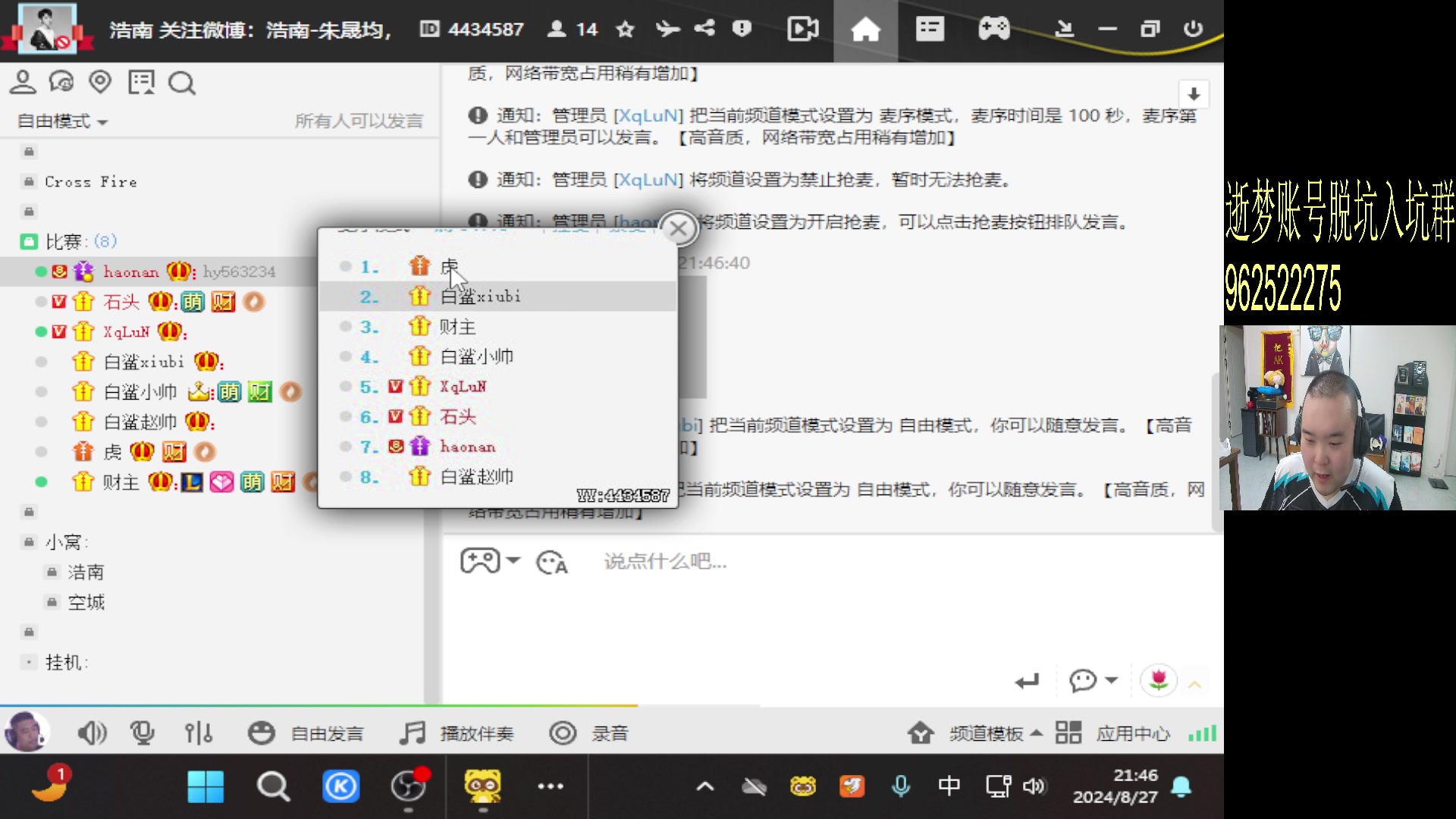The height and width of the screenshot is (819, 1456).
Task: Select queue entry 8 白鲨赵帅
Action: point(497,476)
